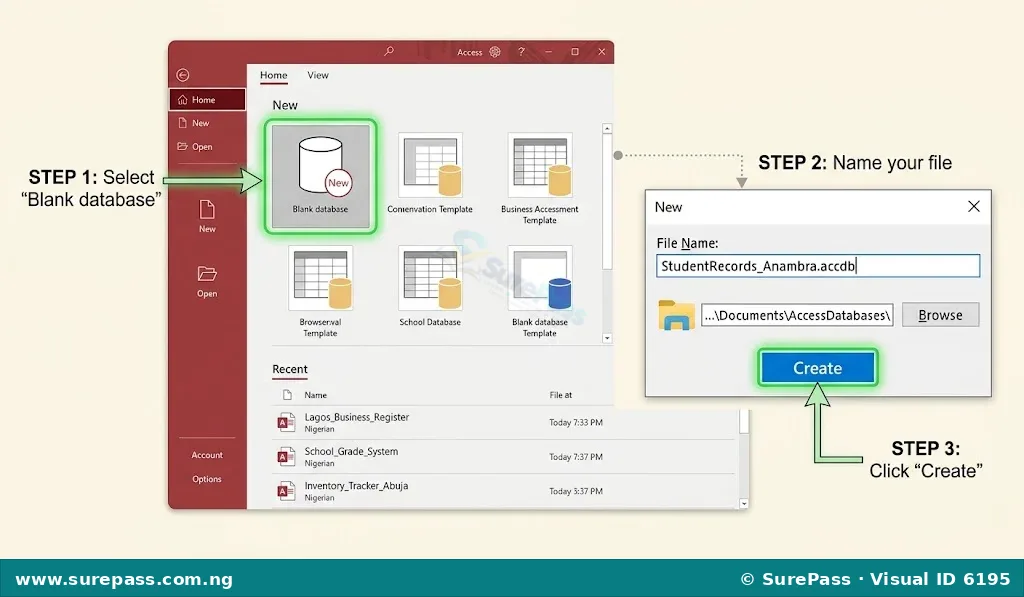
Task: Click Today 7:33 PM timestamp
Action: pyautogui.click(x=576, y=423)
